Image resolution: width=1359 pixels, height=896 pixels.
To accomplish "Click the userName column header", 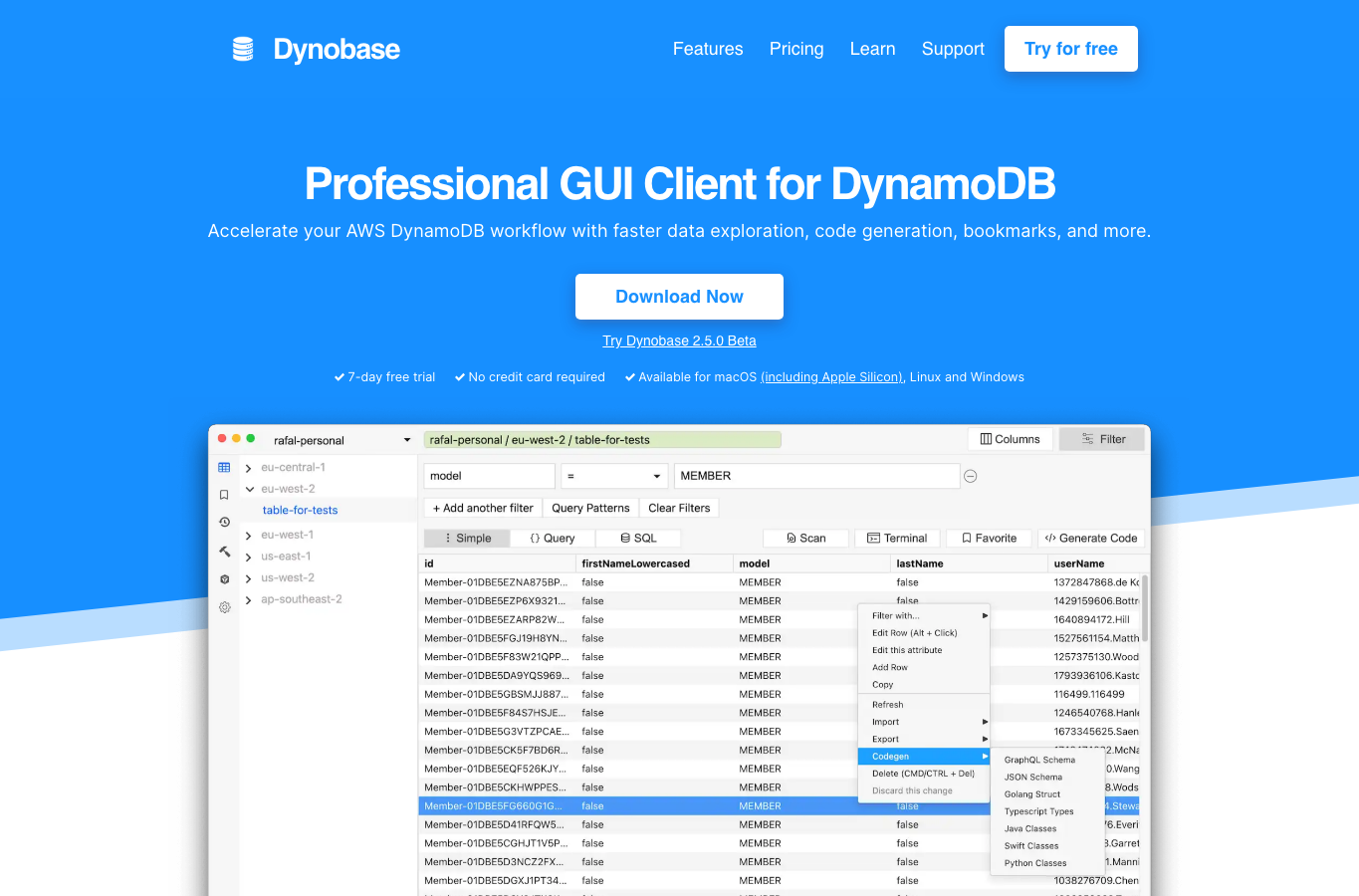I will point(1095,563).
